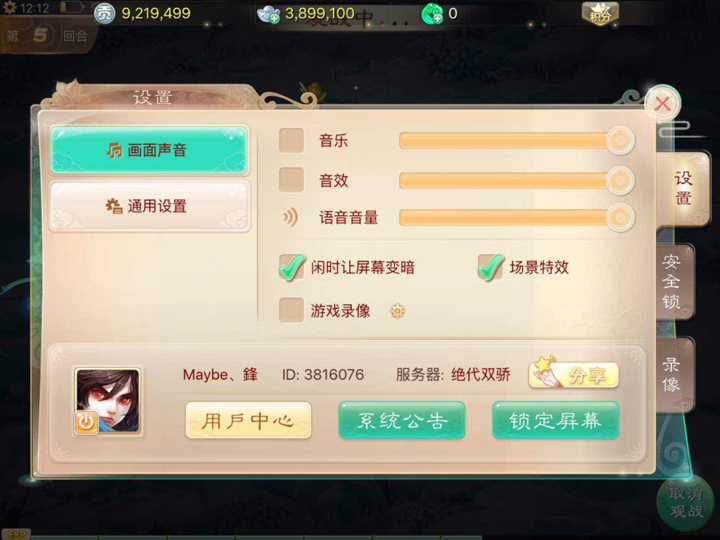Open 用户中心 user center

248,420
